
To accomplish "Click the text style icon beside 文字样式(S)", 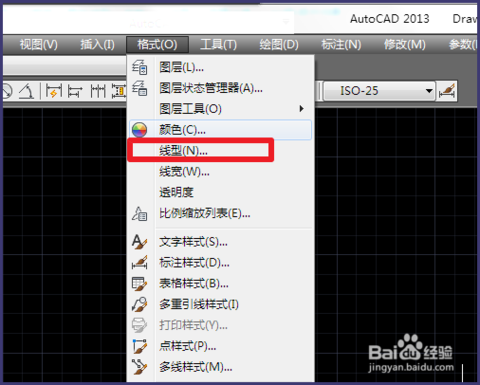I will point(139,242).
